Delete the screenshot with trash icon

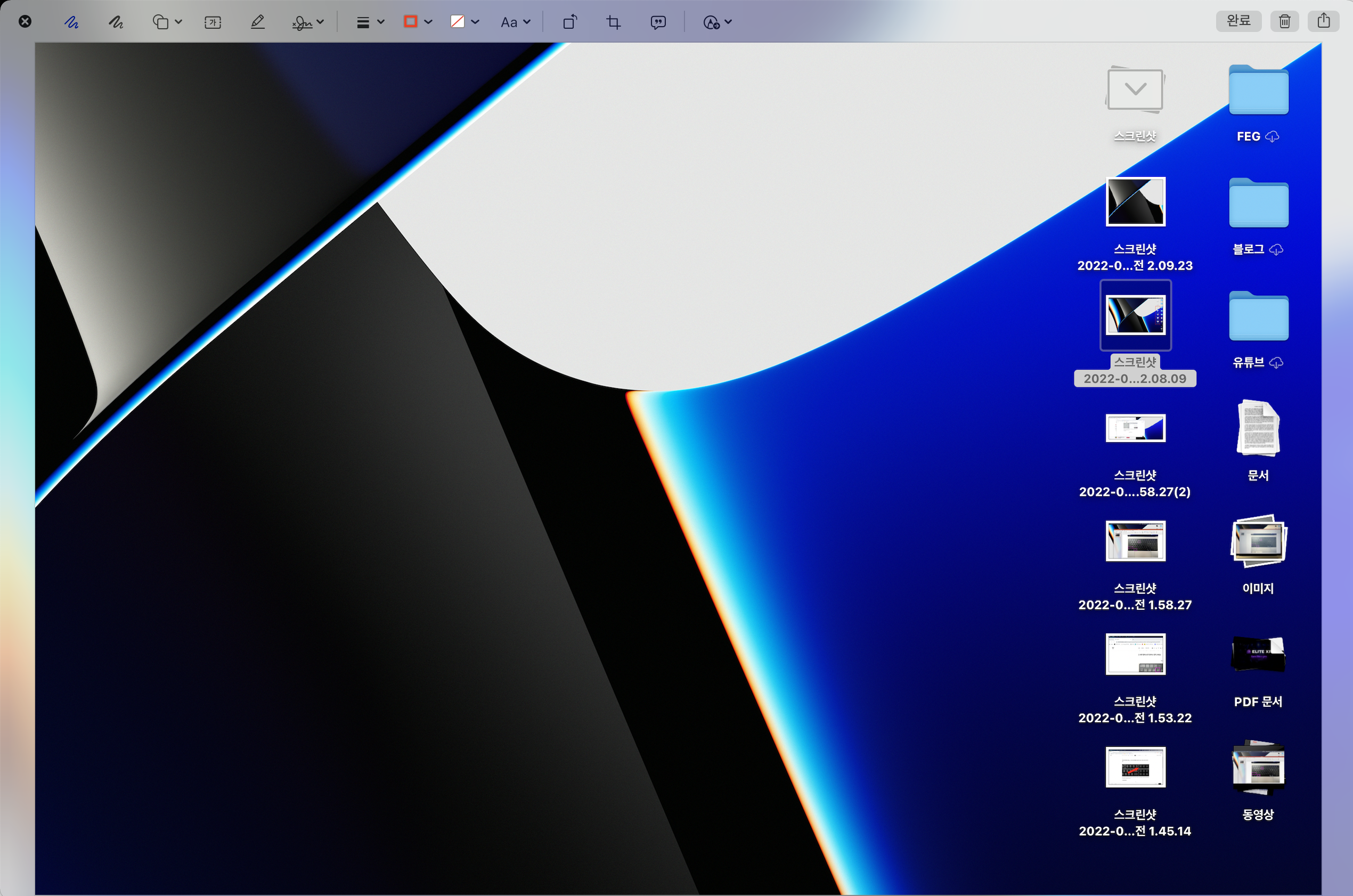click(x=1284, y=21)
